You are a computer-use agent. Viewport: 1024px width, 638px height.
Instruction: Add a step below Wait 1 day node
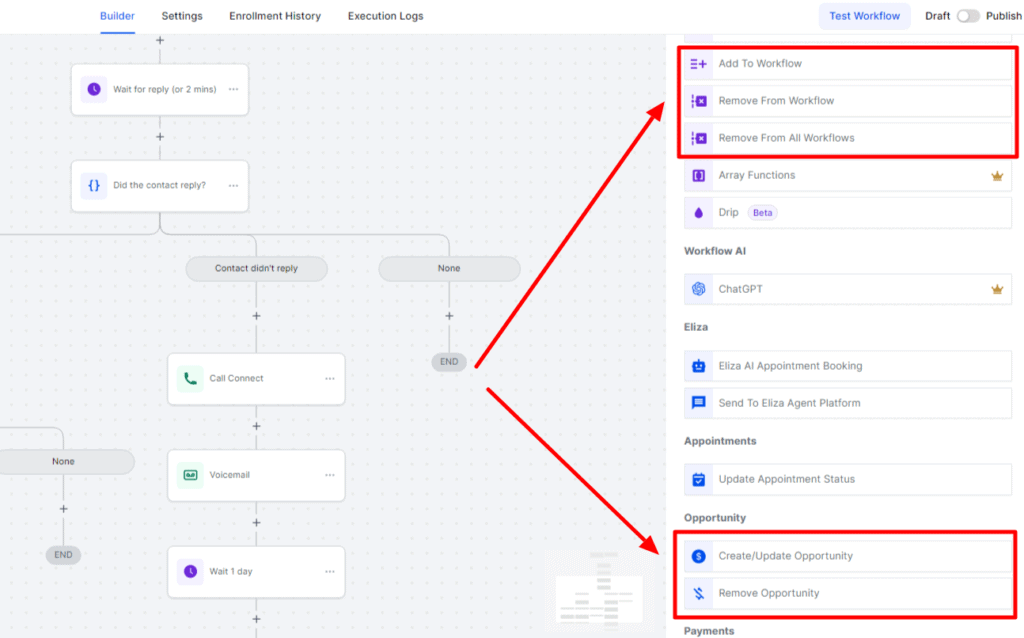pos(256,619)
